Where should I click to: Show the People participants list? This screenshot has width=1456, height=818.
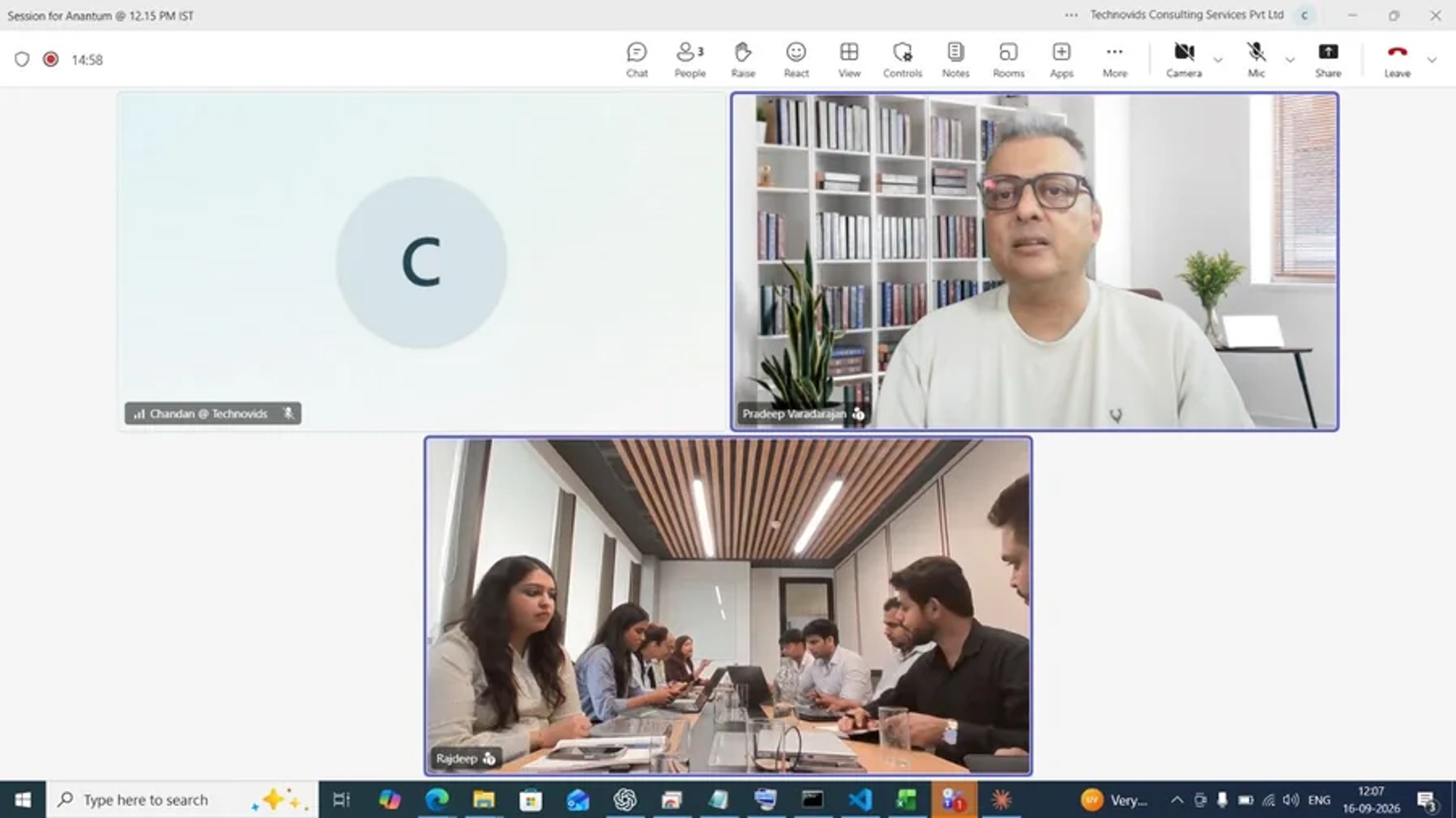point(689,60)
